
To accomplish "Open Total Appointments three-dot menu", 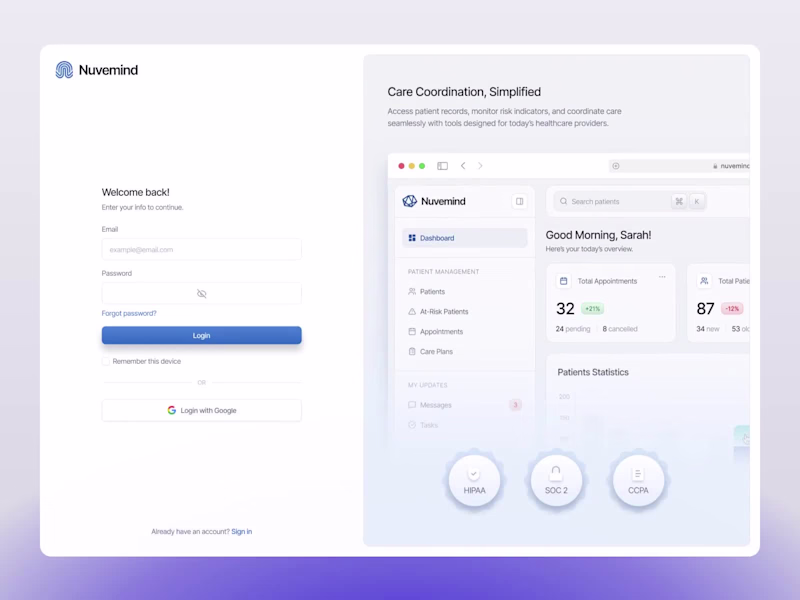I will 662,277.
